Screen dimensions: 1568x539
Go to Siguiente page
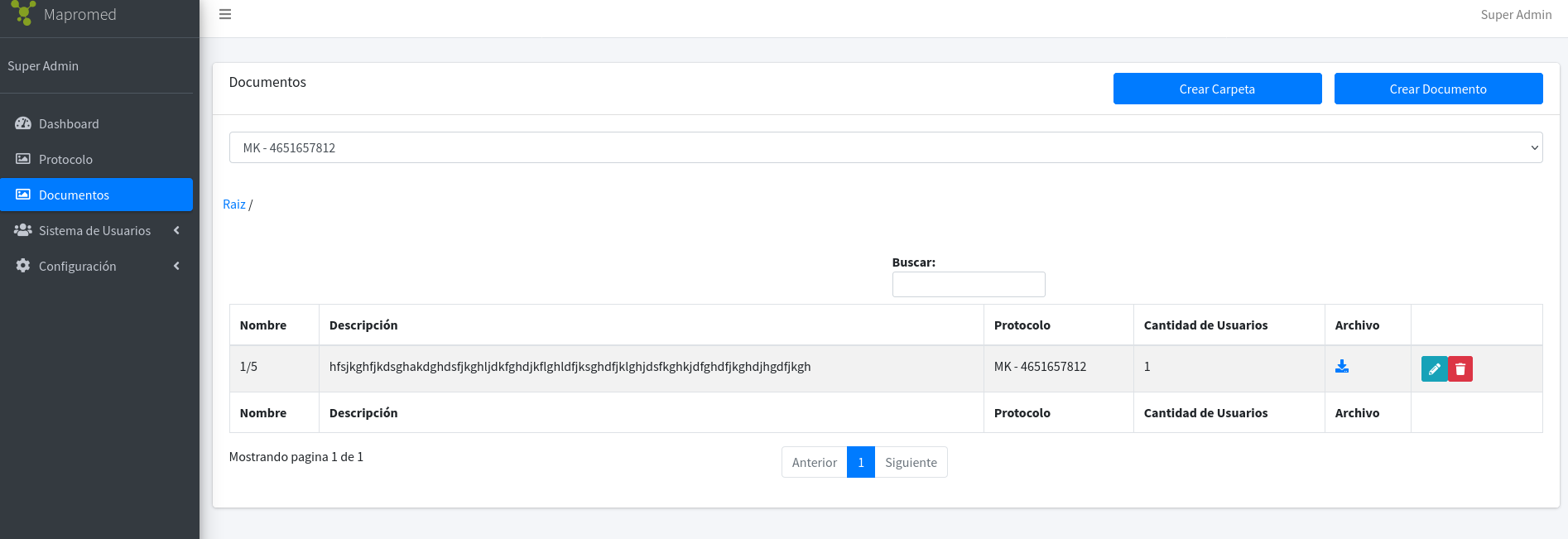tap(911, 463)
